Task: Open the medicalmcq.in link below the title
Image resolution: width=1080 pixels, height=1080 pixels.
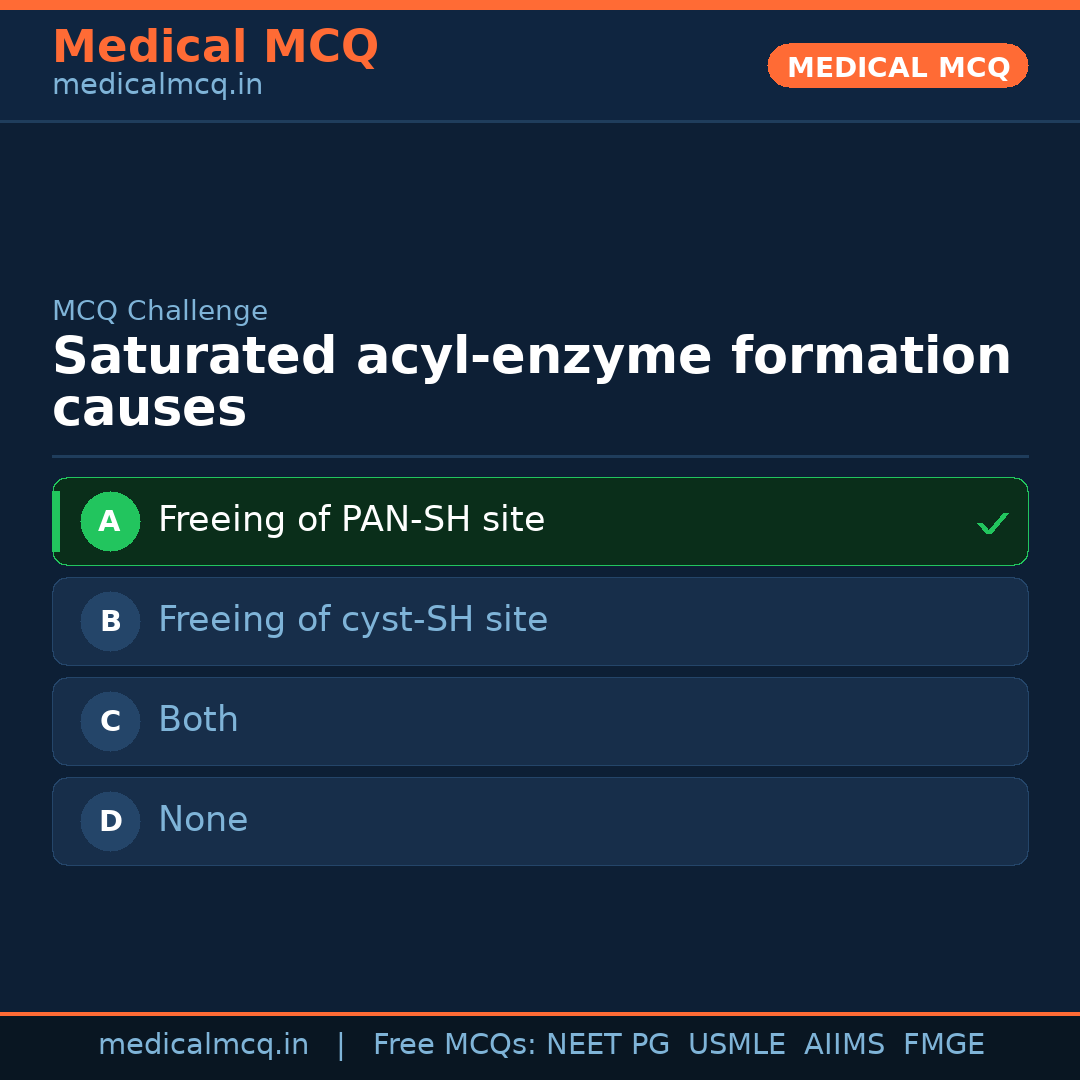Action: pos(157,85)
